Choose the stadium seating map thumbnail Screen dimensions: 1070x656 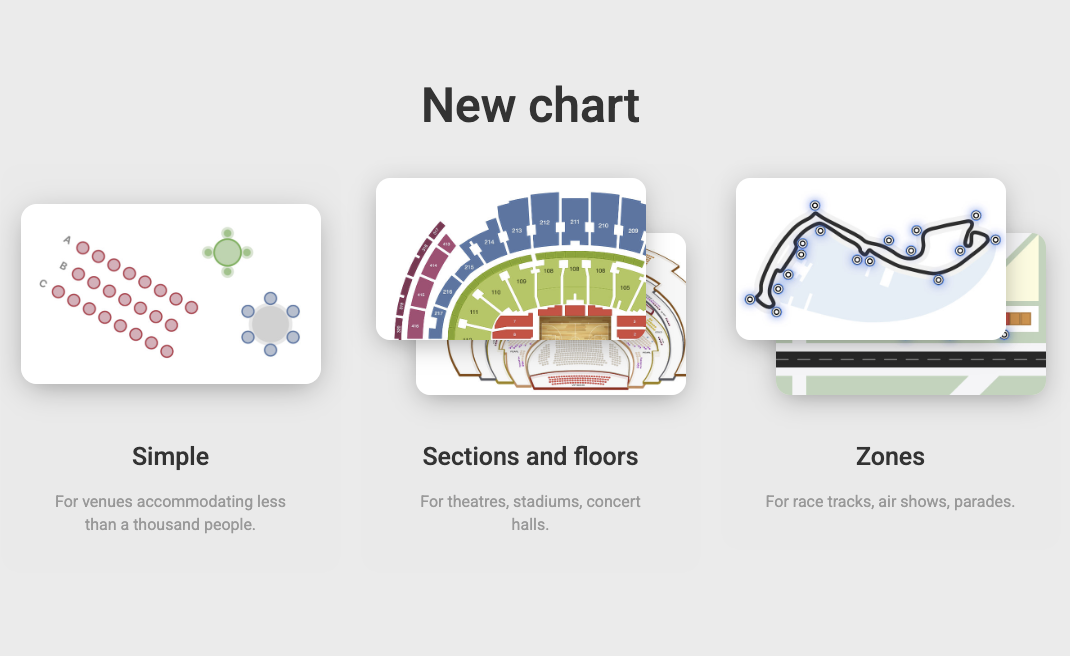pos(510,259)
